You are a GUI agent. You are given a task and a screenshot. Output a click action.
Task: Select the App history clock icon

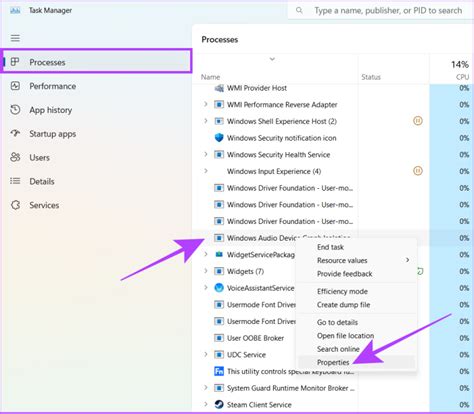[x=15, y=110]
